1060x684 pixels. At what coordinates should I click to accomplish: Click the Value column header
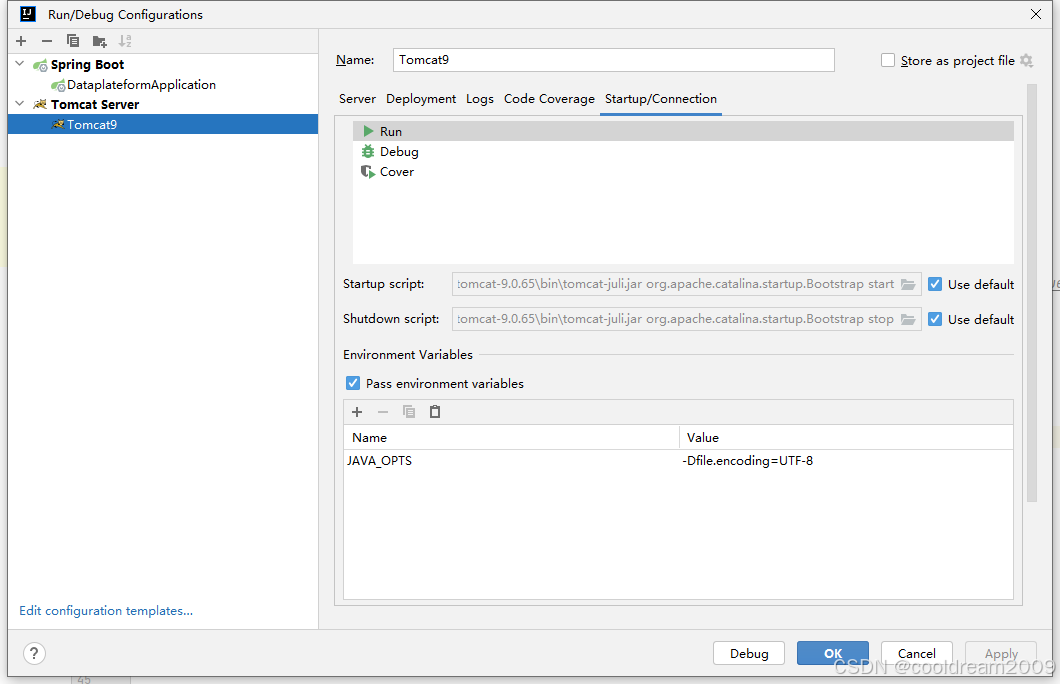pos(846,437)
